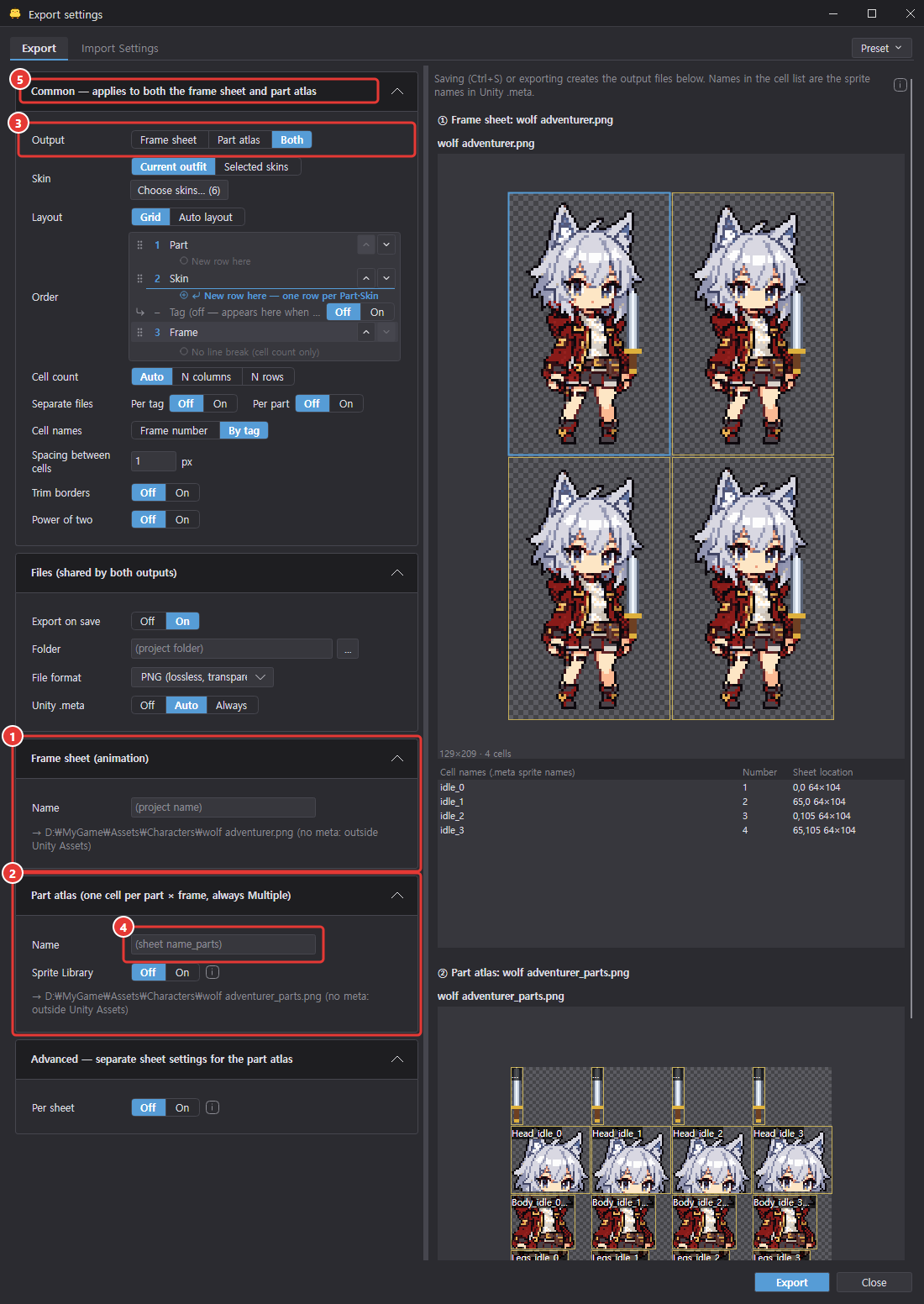Click the idle_0 row in cell names list
The image size is (924, 1304).
[x=671, y=787]
